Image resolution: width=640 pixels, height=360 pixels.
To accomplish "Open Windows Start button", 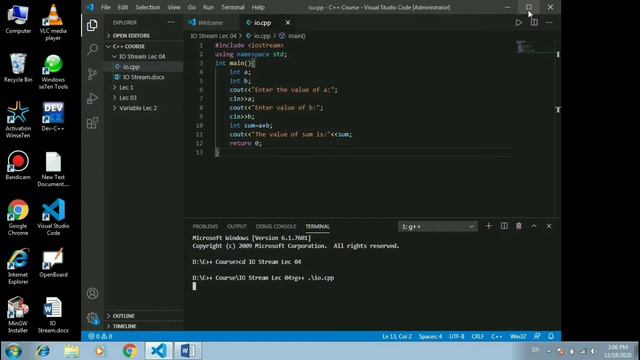I will click(13, 351).
